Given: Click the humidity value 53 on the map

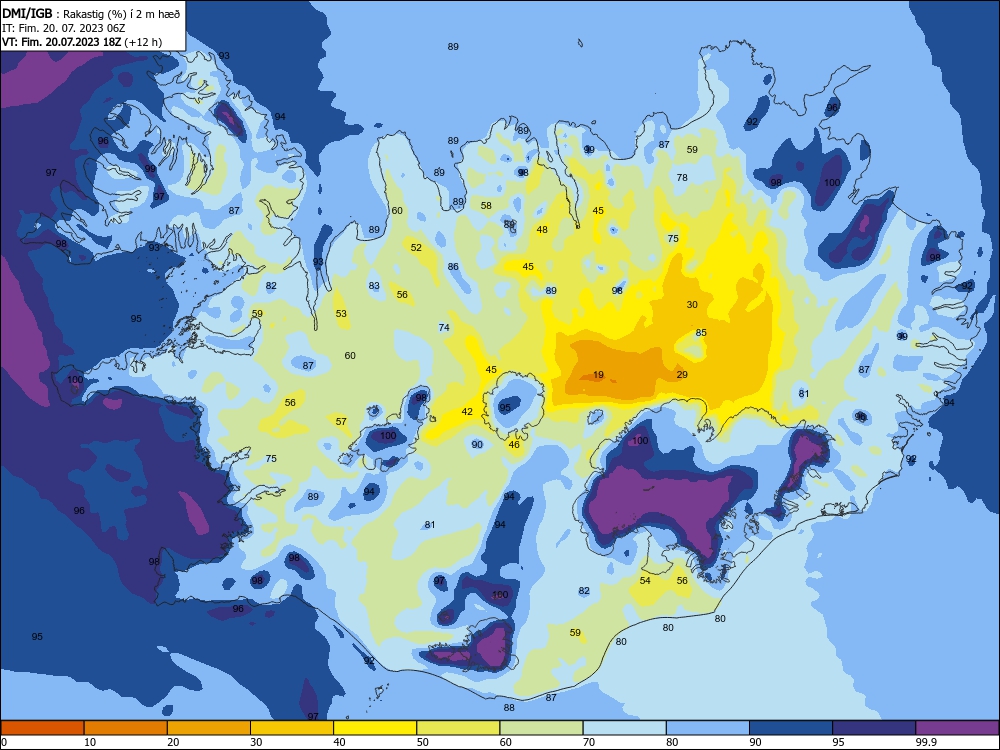Looking at the screenshot, I should point(342,314).
